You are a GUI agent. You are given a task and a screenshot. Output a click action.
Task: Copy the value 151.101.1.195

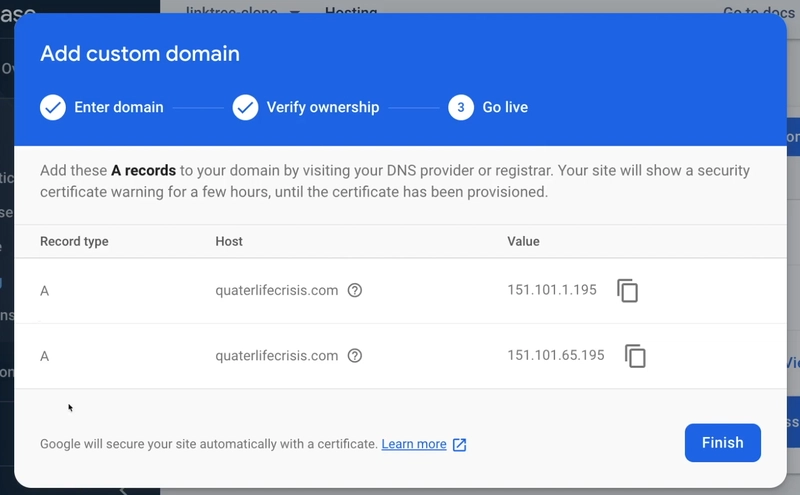click(x=628, y=291)
